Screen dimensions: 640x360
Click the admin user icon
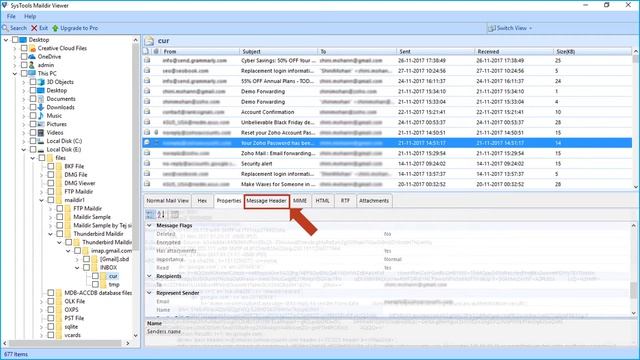(x=32, y=65)
